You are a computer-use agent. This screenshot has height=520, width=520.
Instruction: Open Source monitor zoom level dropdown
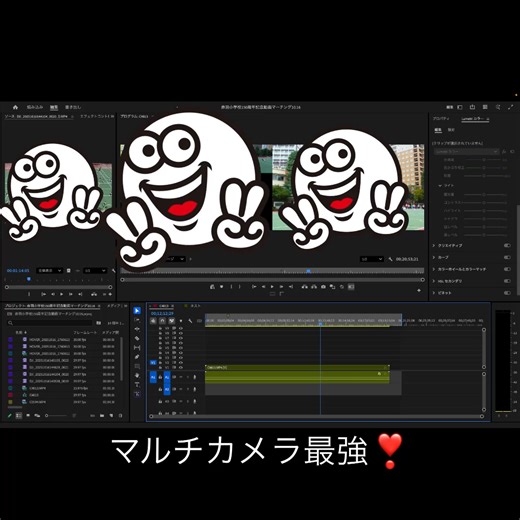[49, 271]
